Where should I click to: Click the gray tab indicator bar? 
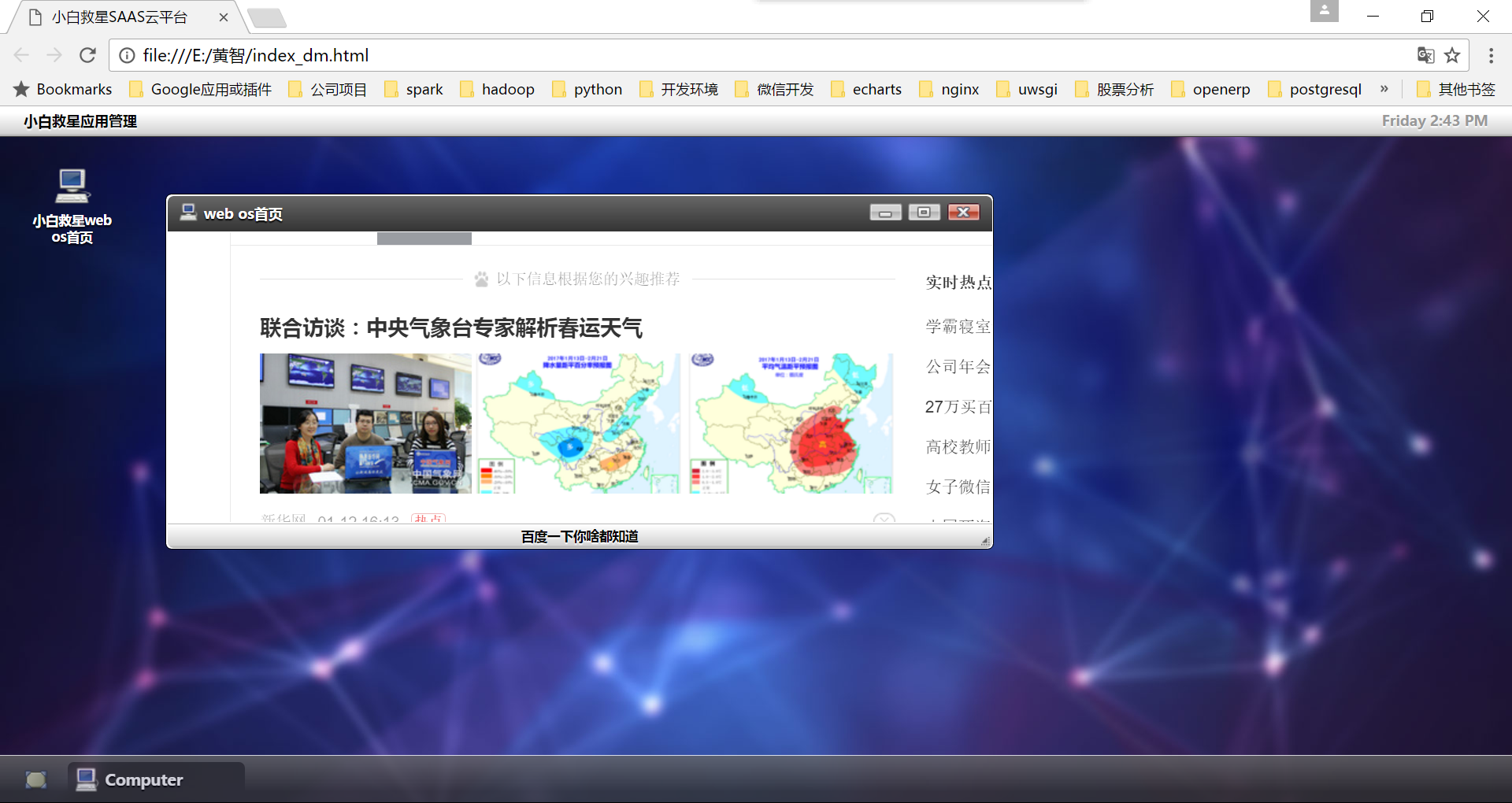tap(424, 239)
